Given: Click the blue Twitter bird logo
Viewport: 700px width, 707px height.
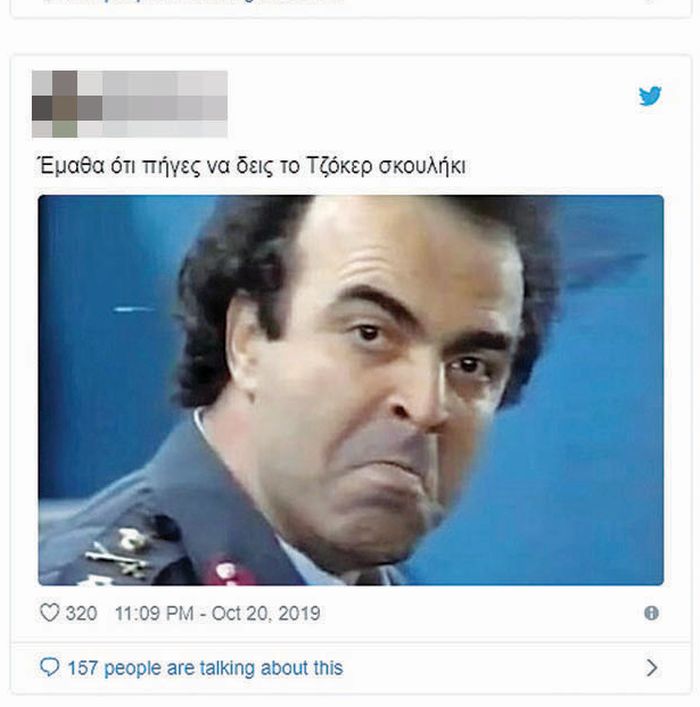Looking at the screenshot, I should (x=650, y=96).
